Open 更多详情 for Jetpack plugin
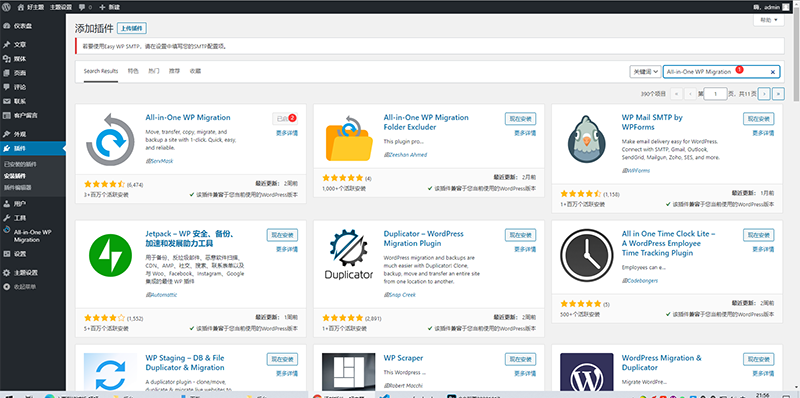The image size is (800, 398). (x=287, y=249)
